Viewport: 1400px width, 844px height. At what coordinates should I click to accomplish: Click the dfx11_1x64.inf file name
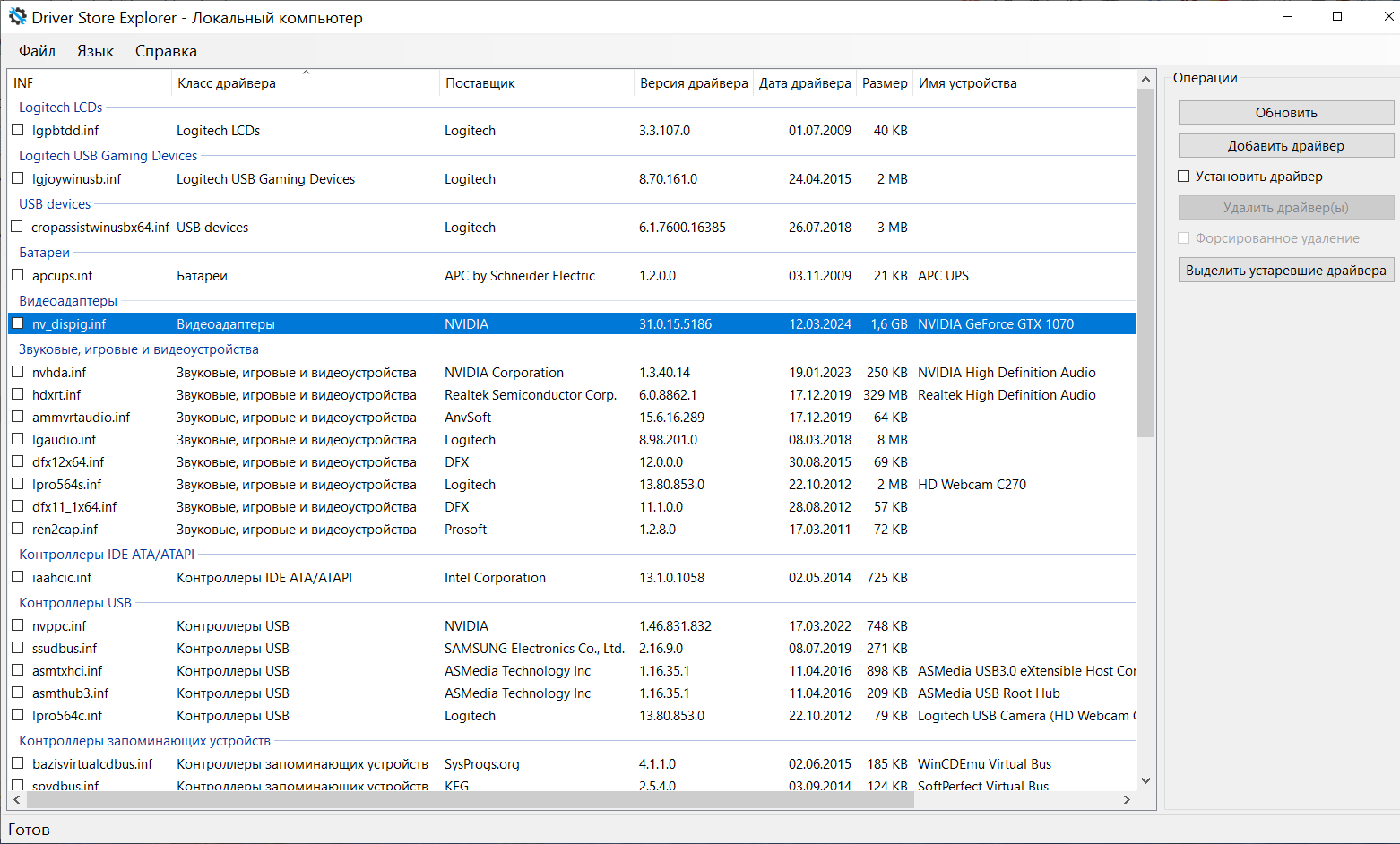tap(74, 507)
